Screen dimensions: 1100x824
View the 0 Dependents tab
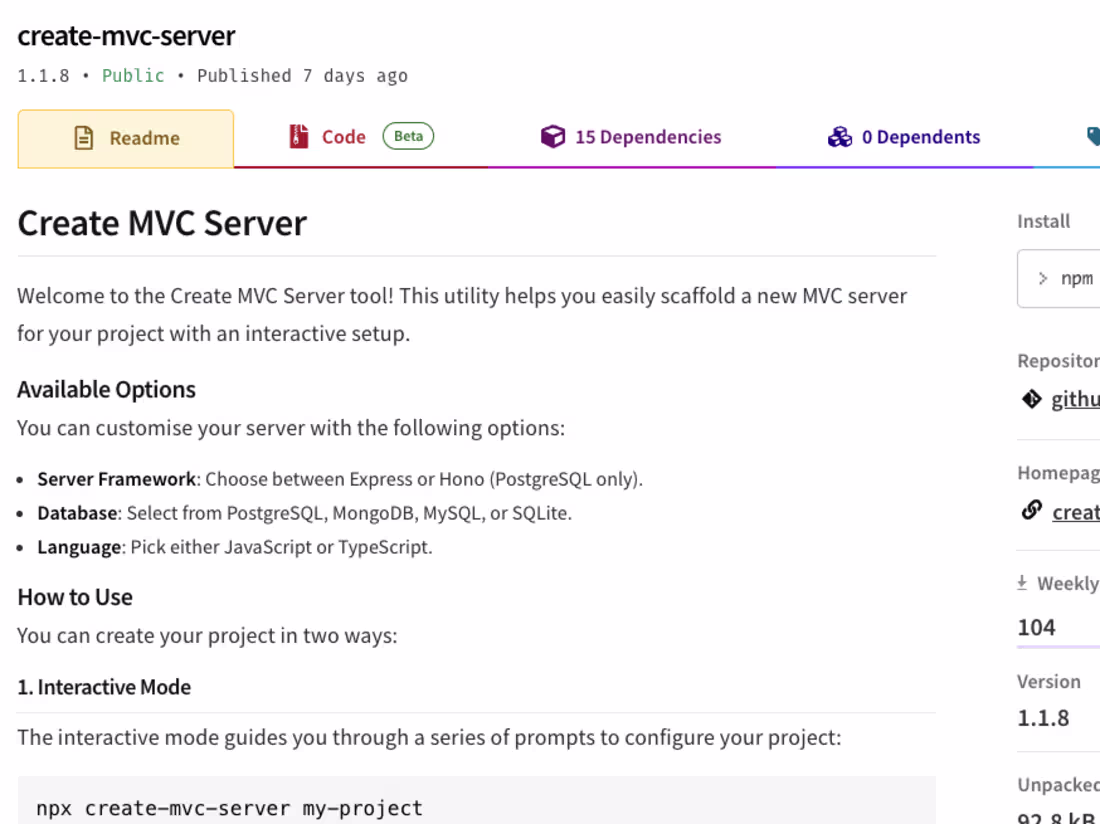click(x=921, y=136)
